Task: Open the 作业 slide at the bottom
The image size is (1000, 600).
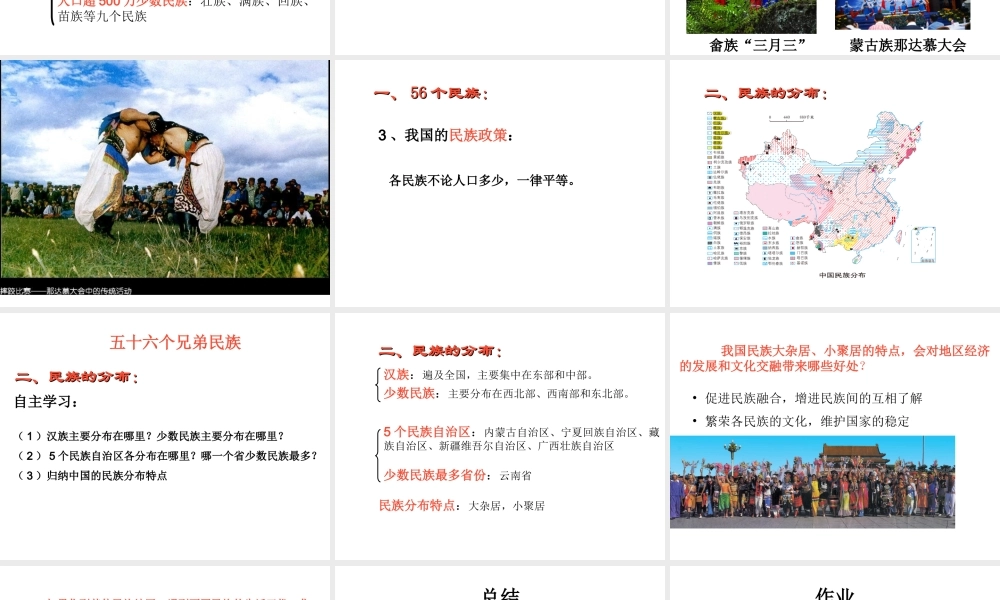Action: pos(835,583)
